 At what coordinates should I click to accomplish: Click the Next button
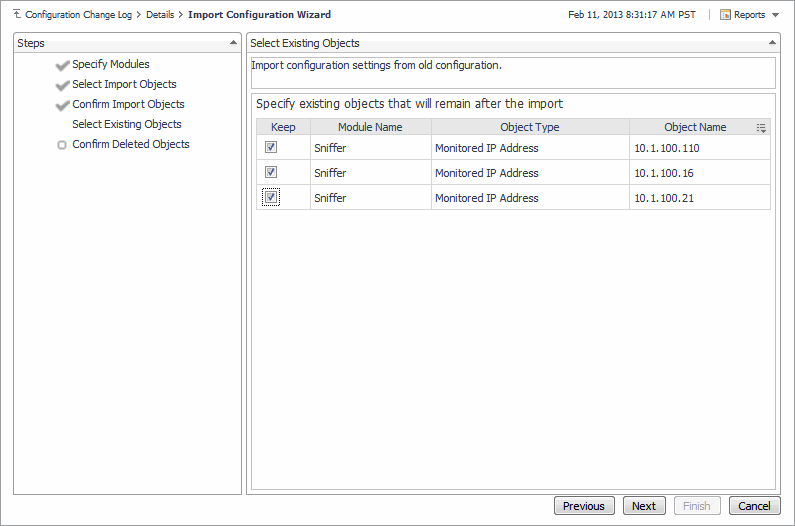tap(643, 506)
